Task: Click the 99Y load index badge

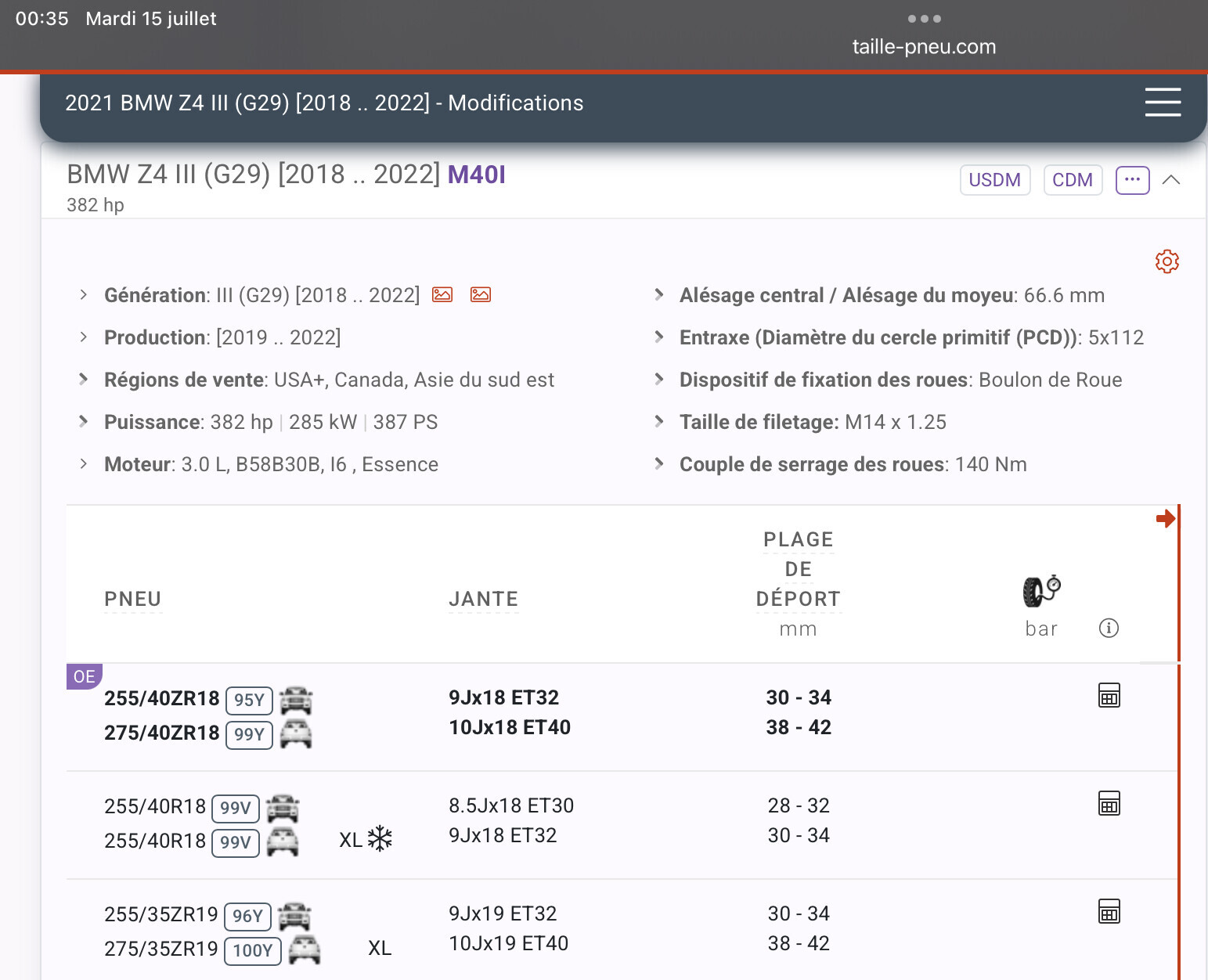Action: (x=249, y=734)
